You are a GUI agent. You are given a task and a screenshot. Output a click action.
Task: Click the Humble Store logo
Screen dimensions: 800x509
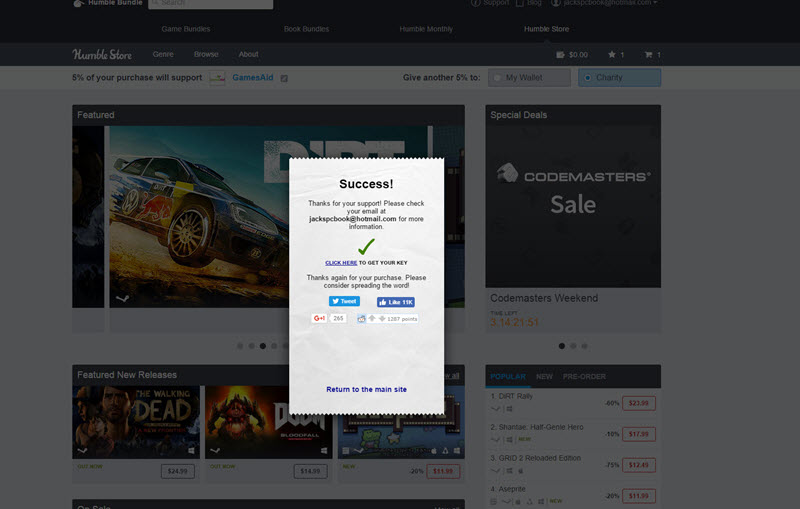102,55
